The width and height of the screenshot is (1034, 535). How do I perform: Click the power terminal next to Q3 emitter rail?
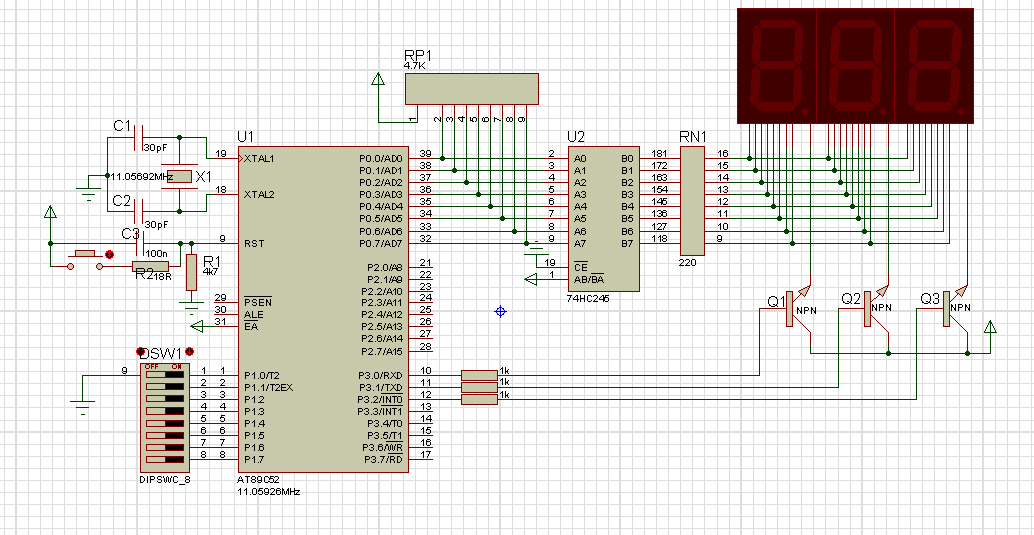pyautogui.click(x=989, y=328)
